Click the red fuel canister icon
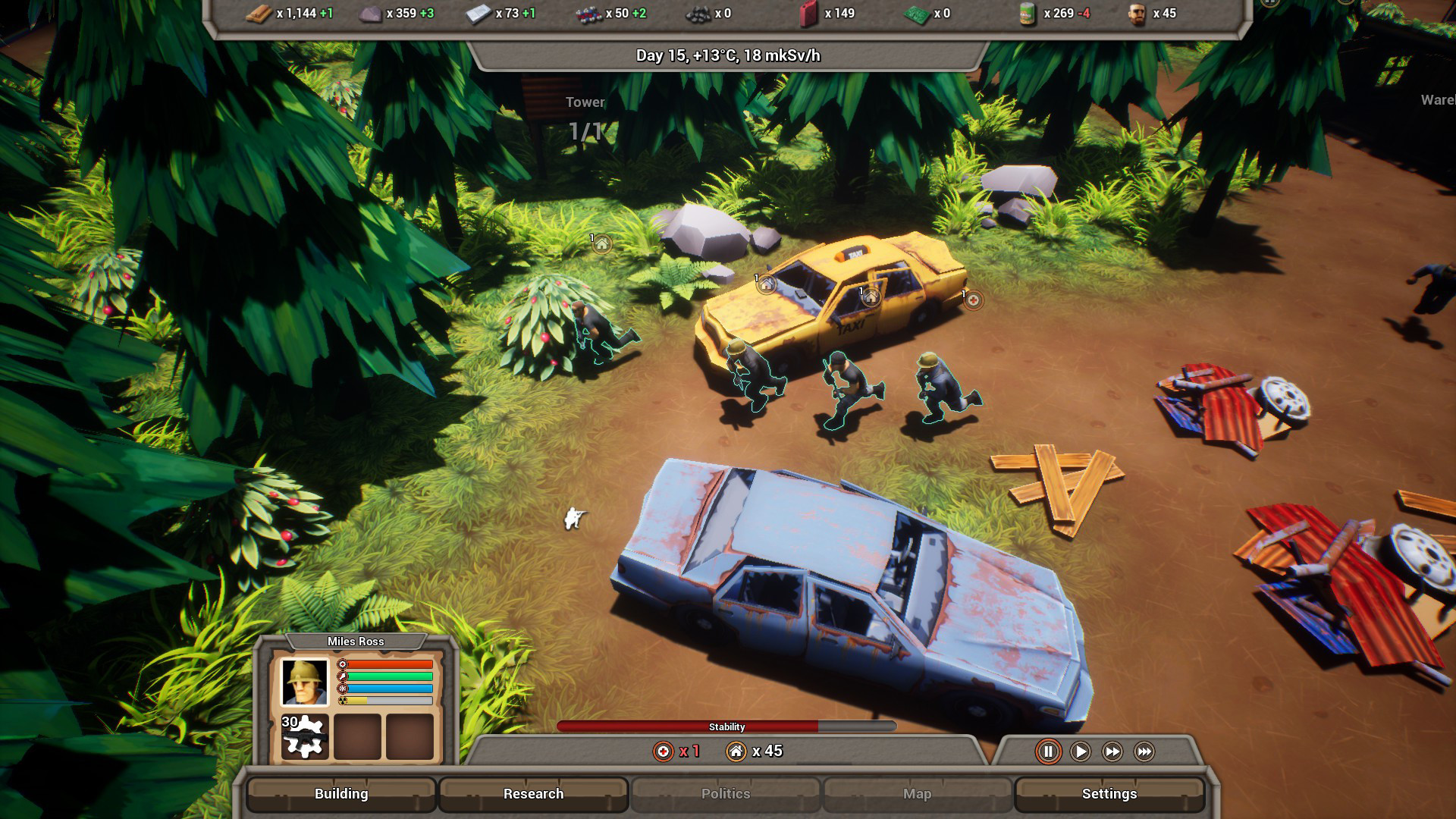The width and height of the screenshot is (1456, 819). tap(809, 14)
